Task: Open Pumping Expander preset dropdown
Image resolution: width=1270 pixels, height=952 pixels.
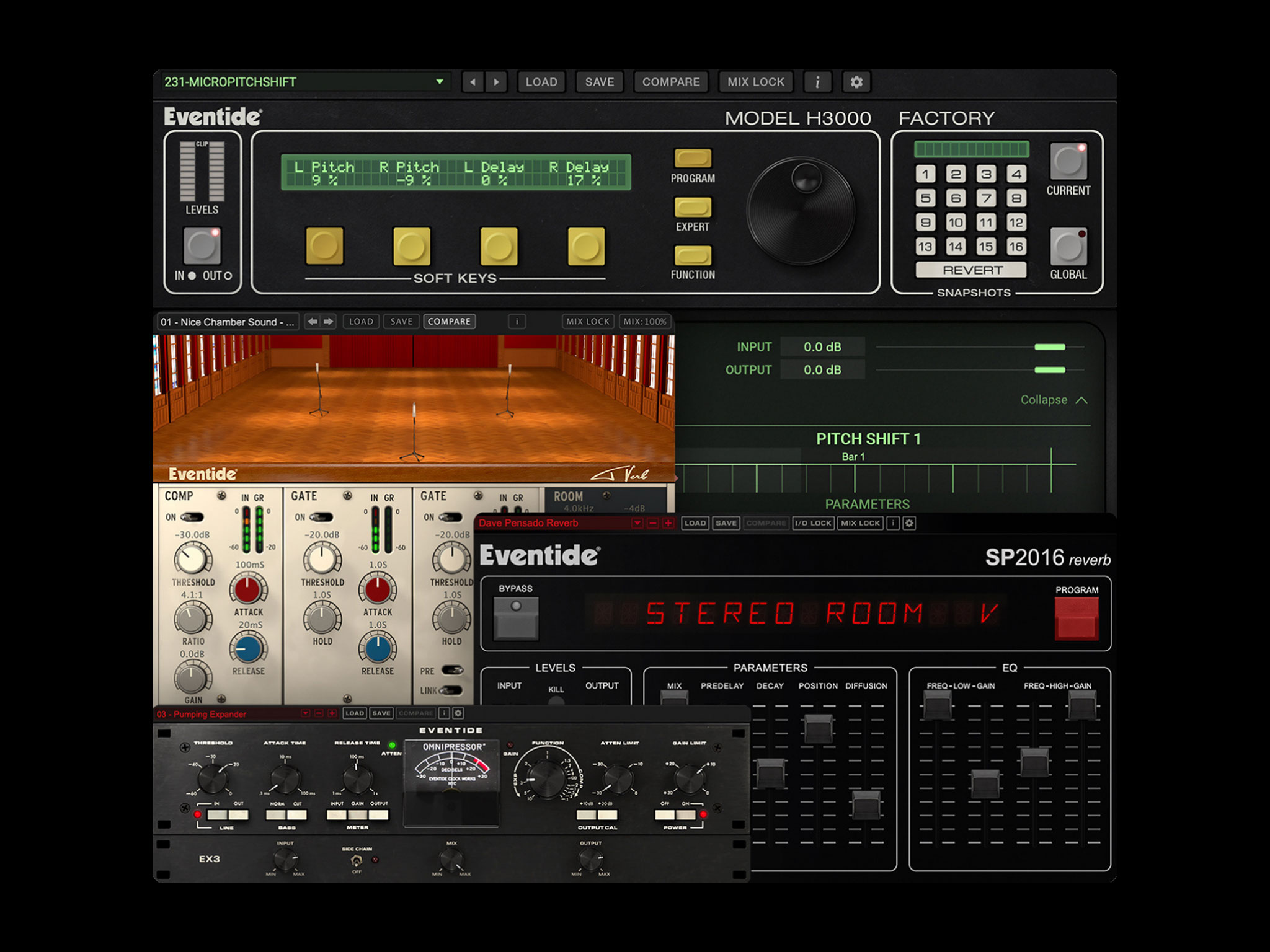Action: [305, 713]
